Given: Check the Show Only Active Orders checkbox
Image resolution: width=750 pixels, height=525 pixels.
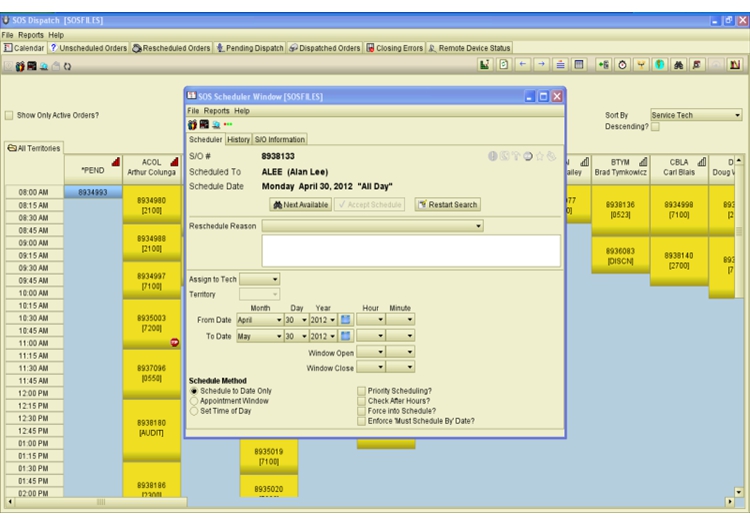Looking at the screenshot, I should click(x=9, y=115).
